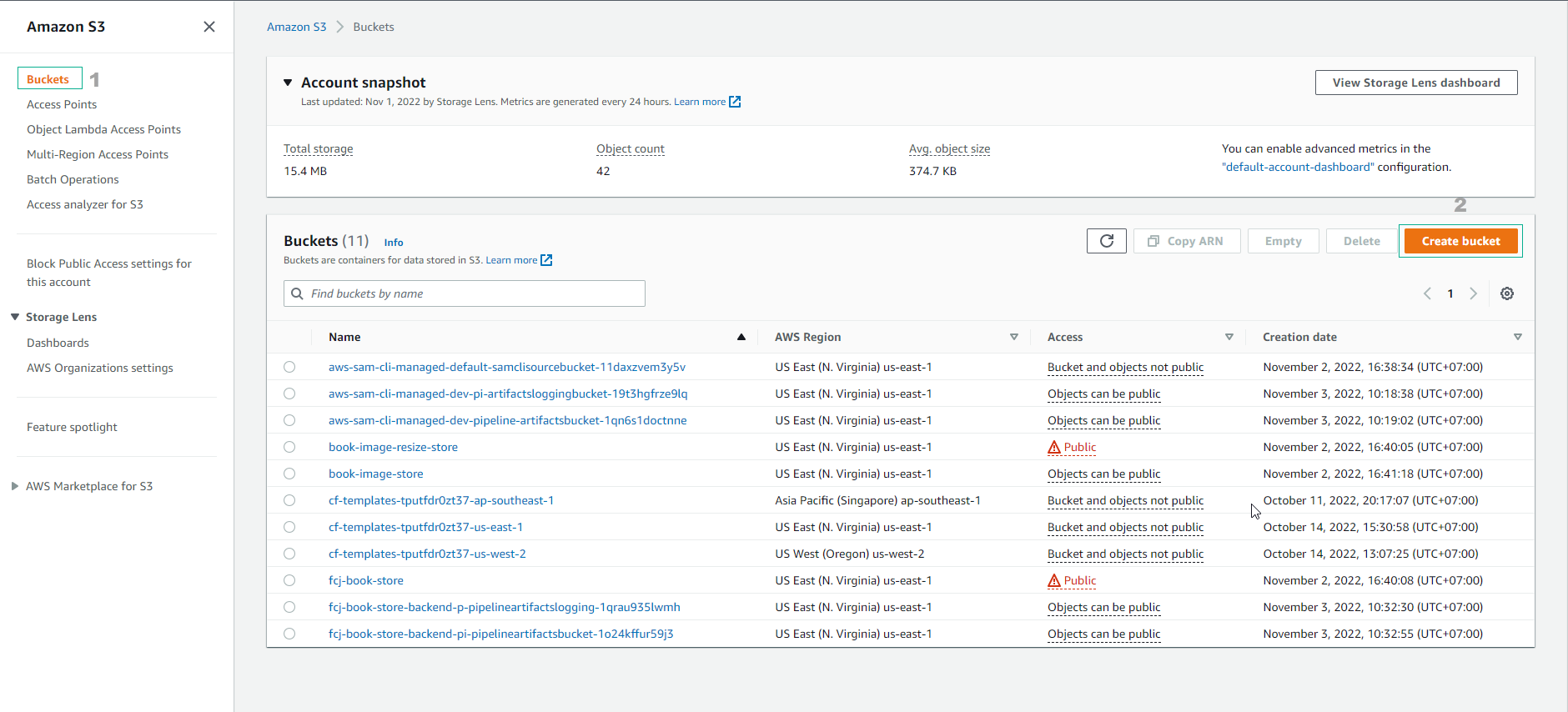Expand AWS Marketplace for S3 group
The width and height of the screenshot is (1568, 712).
(15, 486)
